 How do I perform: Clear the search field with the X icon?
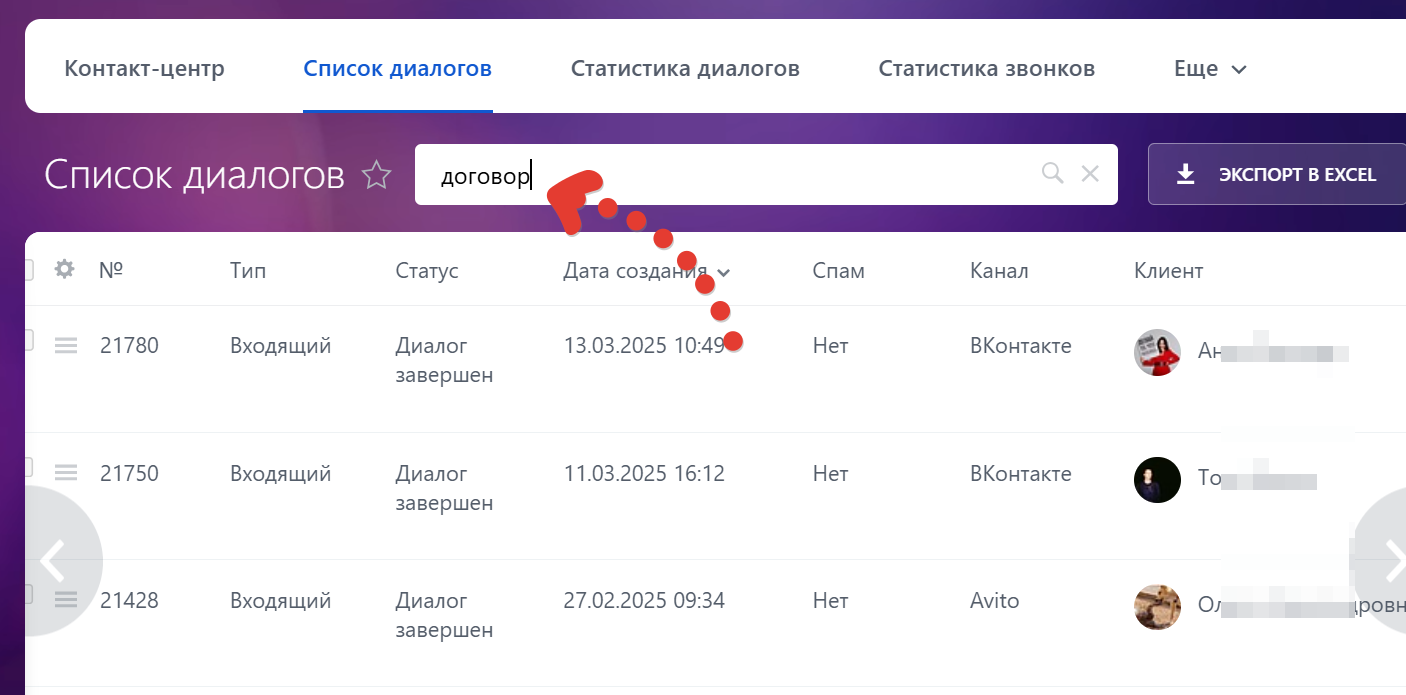tap(1090, 174)
